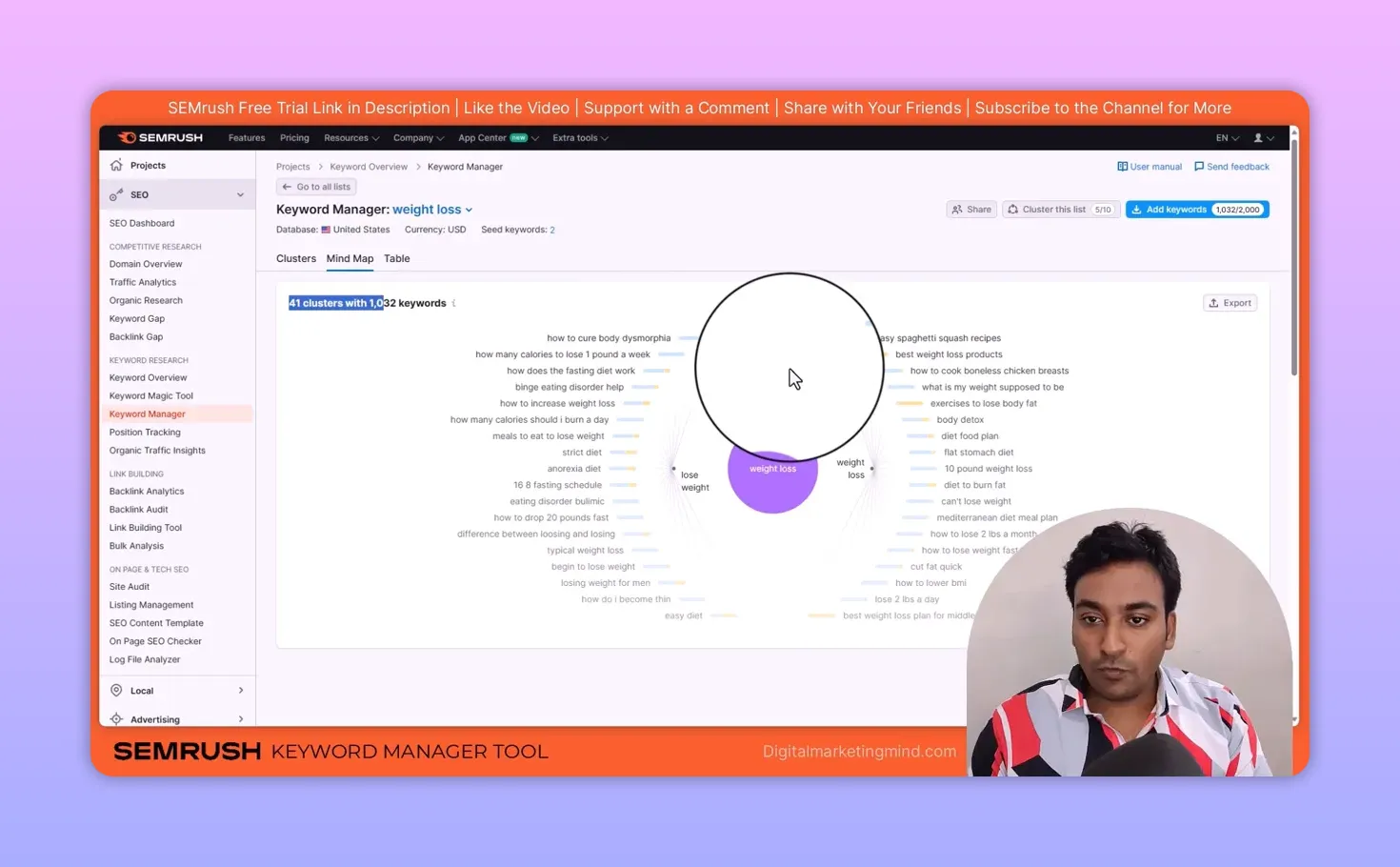Open Keyword Magic Tool in the sidebar
Viewport: 1400px width, 867px height.
click(151, 395)
